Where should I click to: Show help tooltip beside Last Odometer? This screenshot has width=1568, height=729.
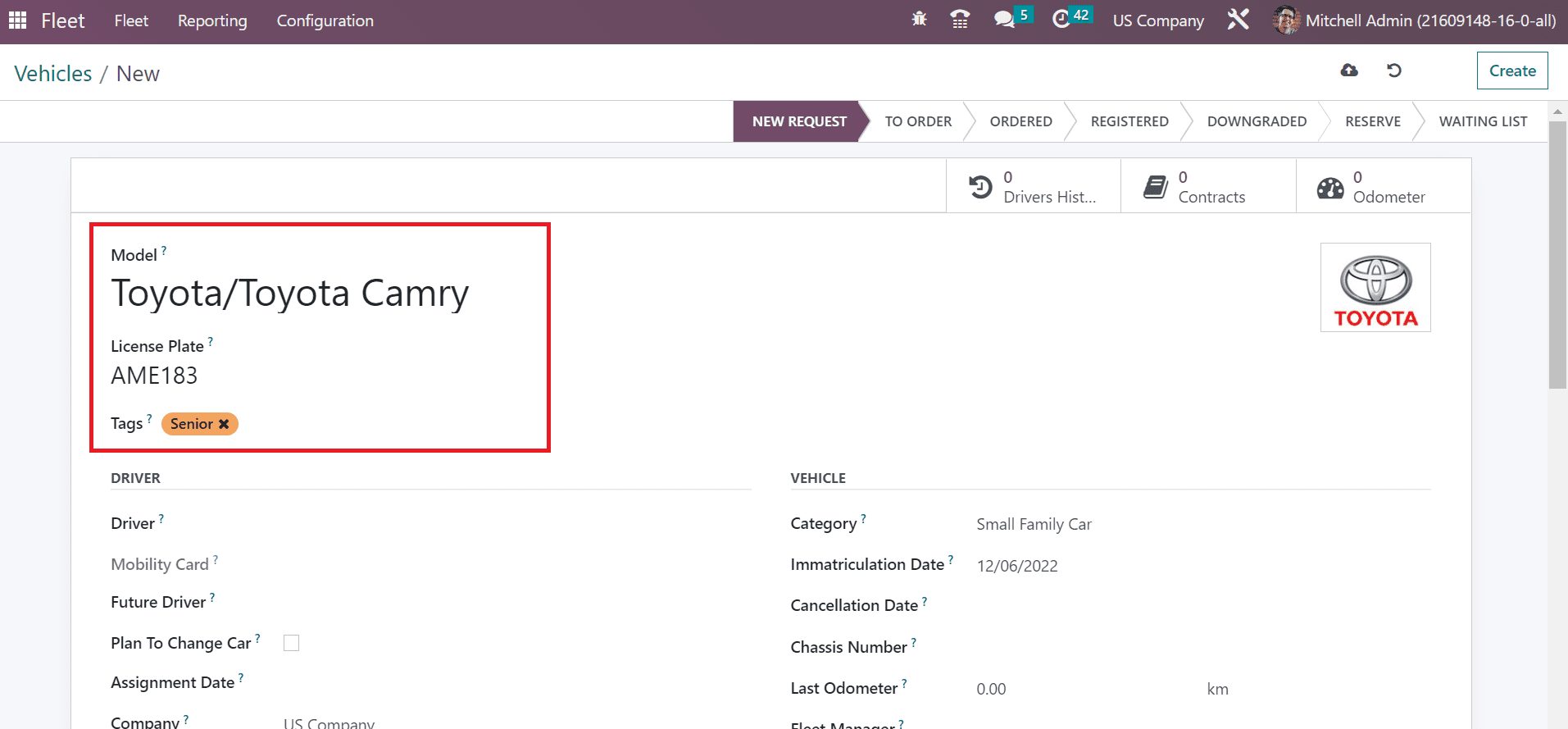click(x=904, y=684)
